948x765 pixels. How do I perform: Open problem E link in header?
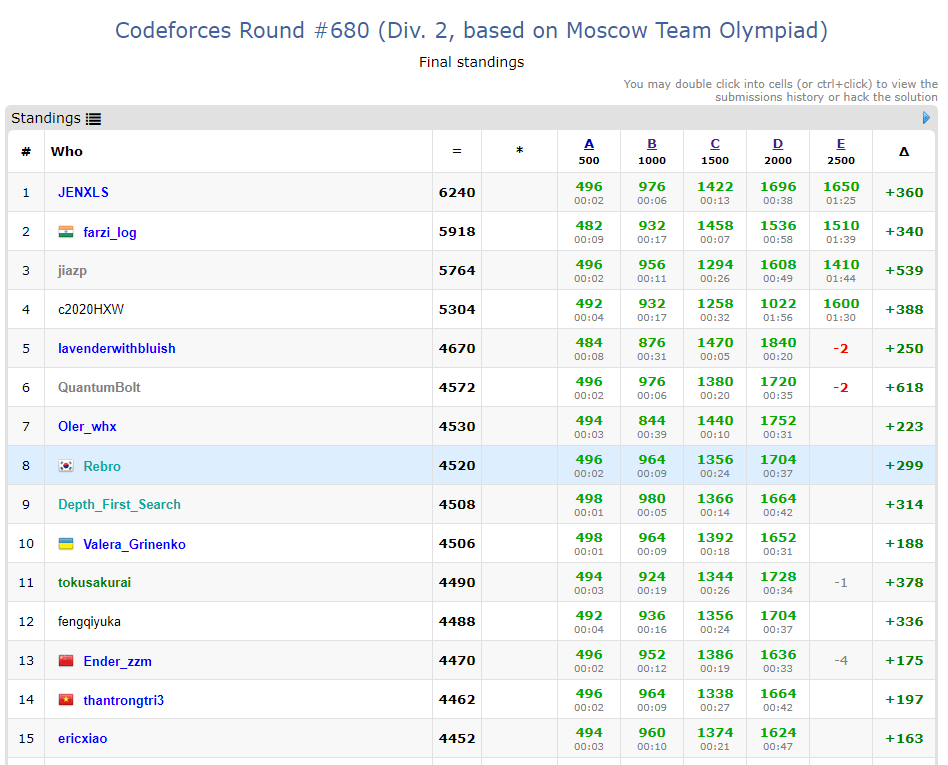(840, 144)
